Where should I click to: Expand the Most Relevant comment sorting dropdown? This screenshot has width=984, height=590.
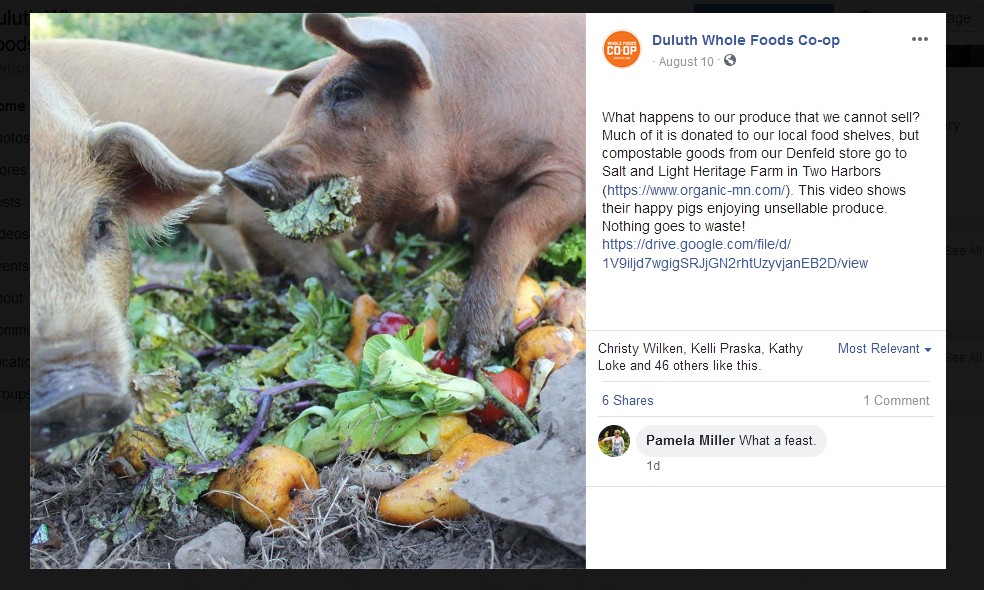pyautogui.click(x=885, y=349)
